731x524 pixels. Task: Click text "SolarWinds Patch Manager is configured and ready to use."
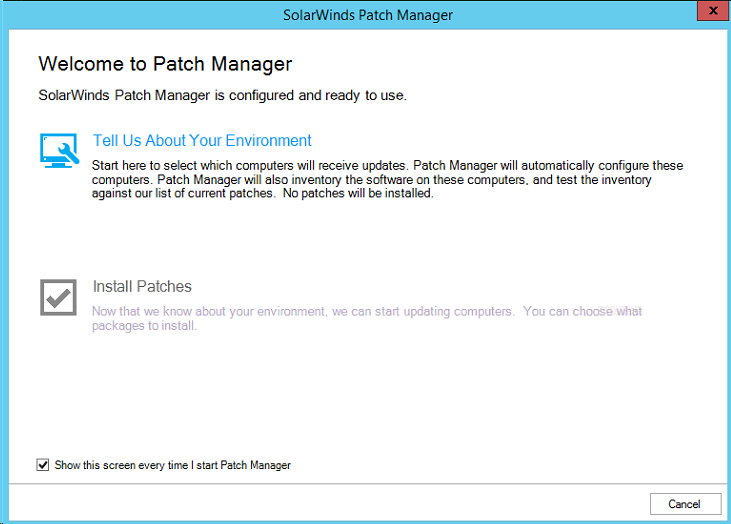(222, 95)
